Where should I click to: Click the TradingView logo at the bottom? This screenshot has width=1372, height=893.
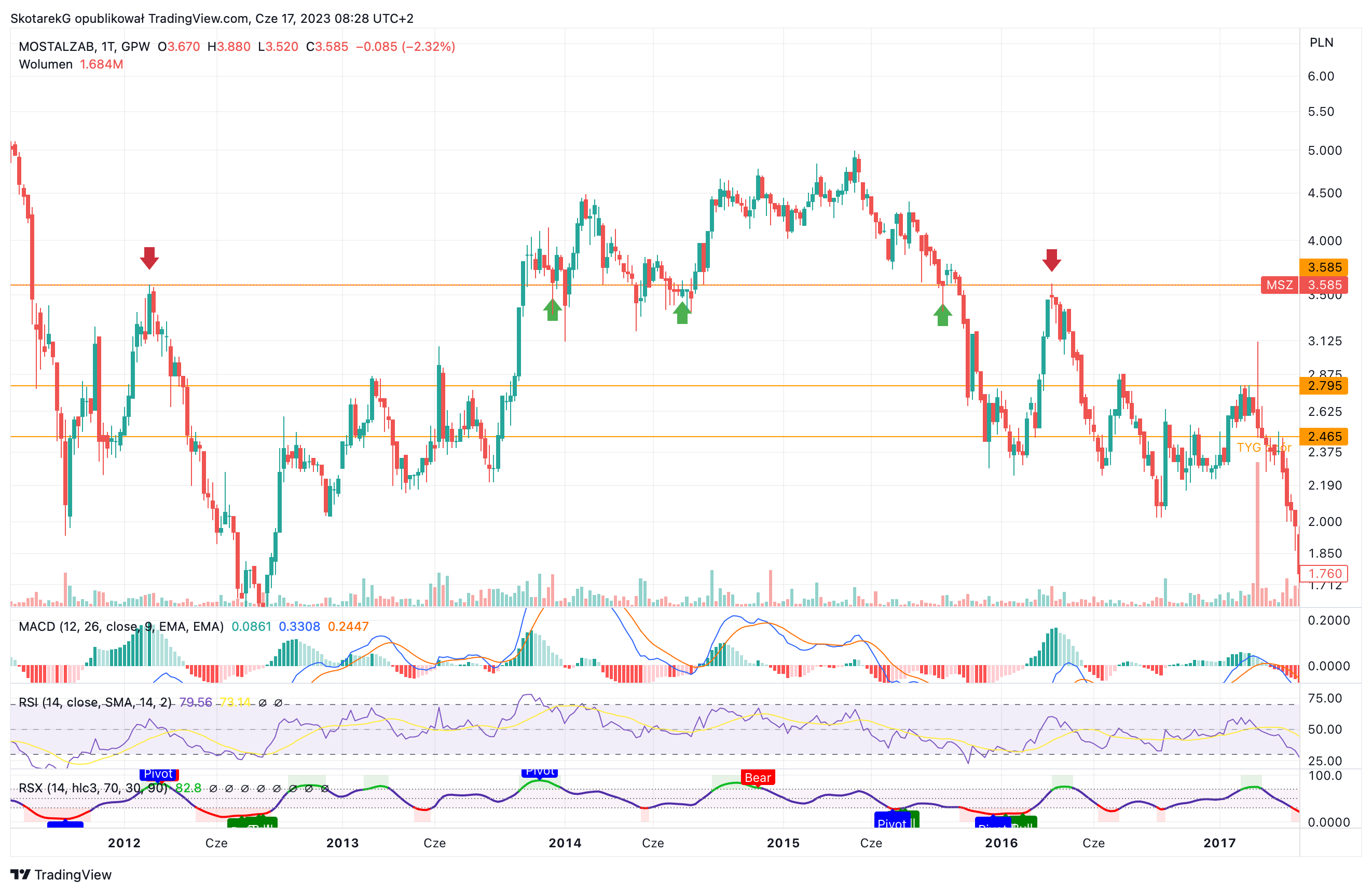click(x=61, y=874)
